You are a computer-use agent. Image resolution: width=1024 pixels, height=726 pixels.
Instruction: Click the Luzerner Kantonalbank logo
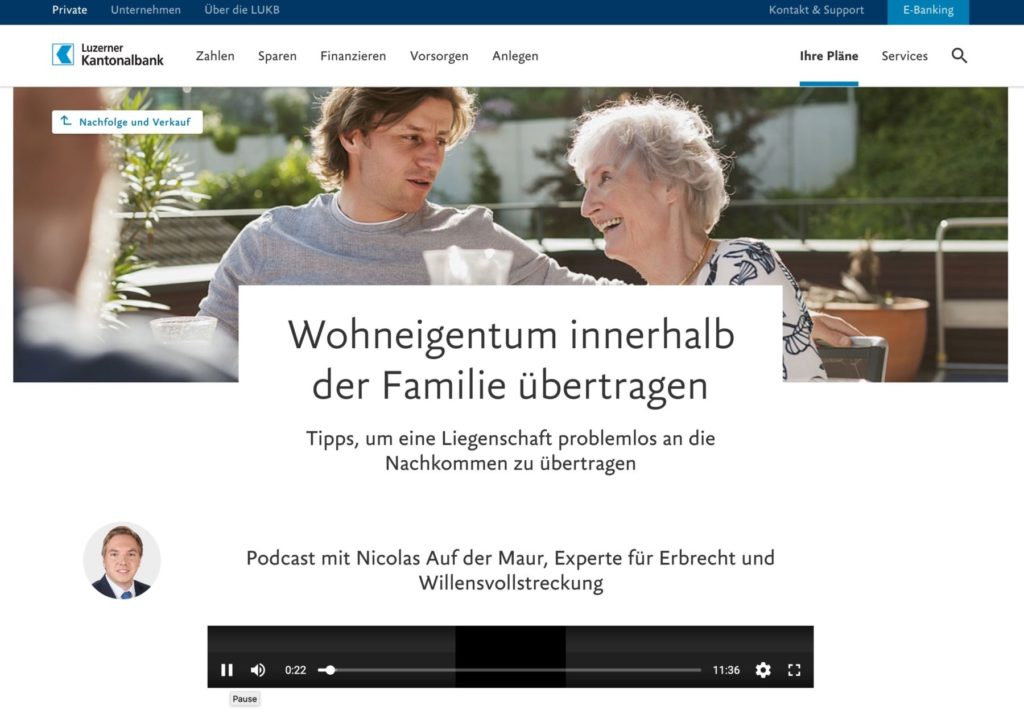[108, 55]
